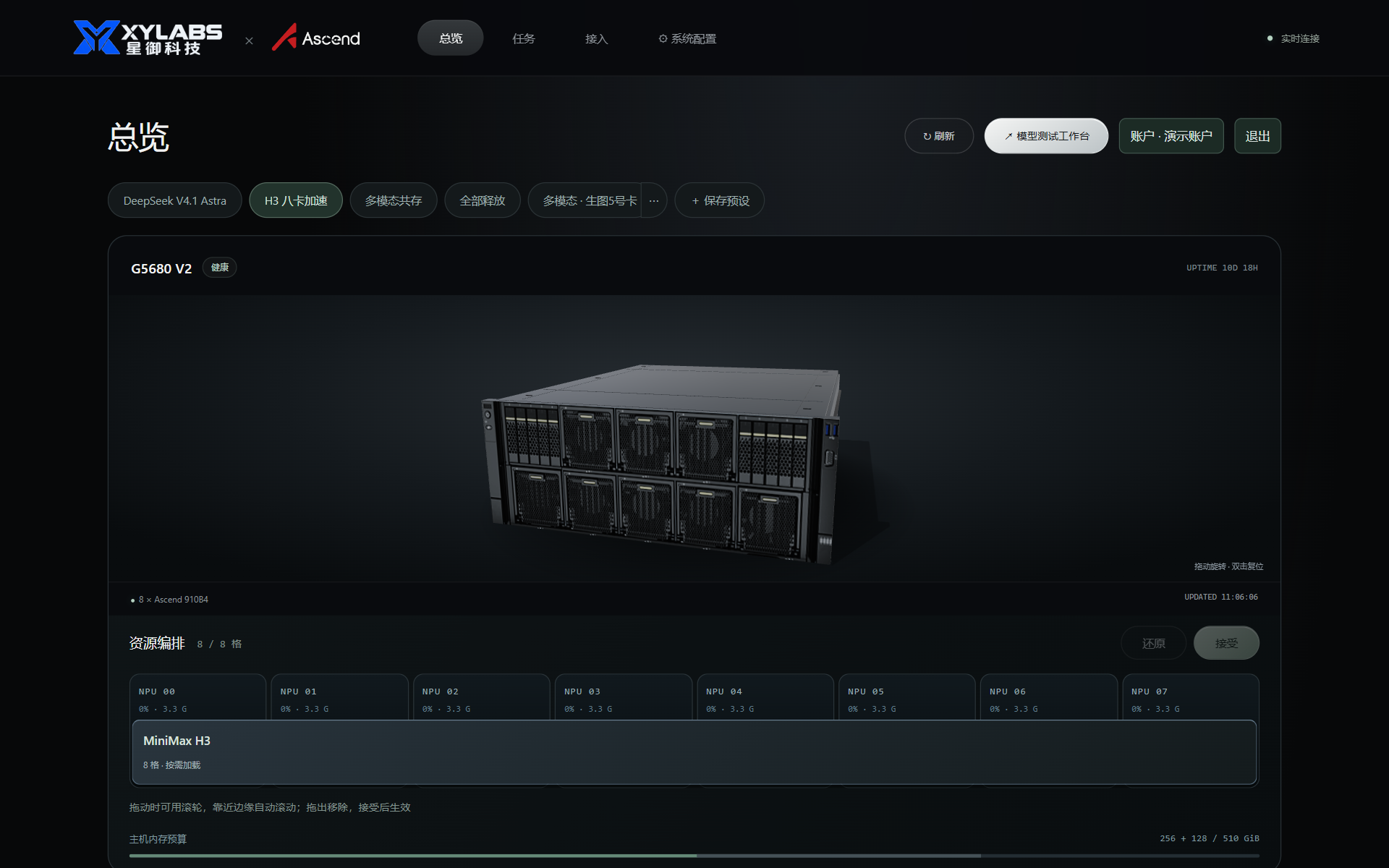
Task: Click the 256 + 128 / 510 GiB value
Action: 1210,838
